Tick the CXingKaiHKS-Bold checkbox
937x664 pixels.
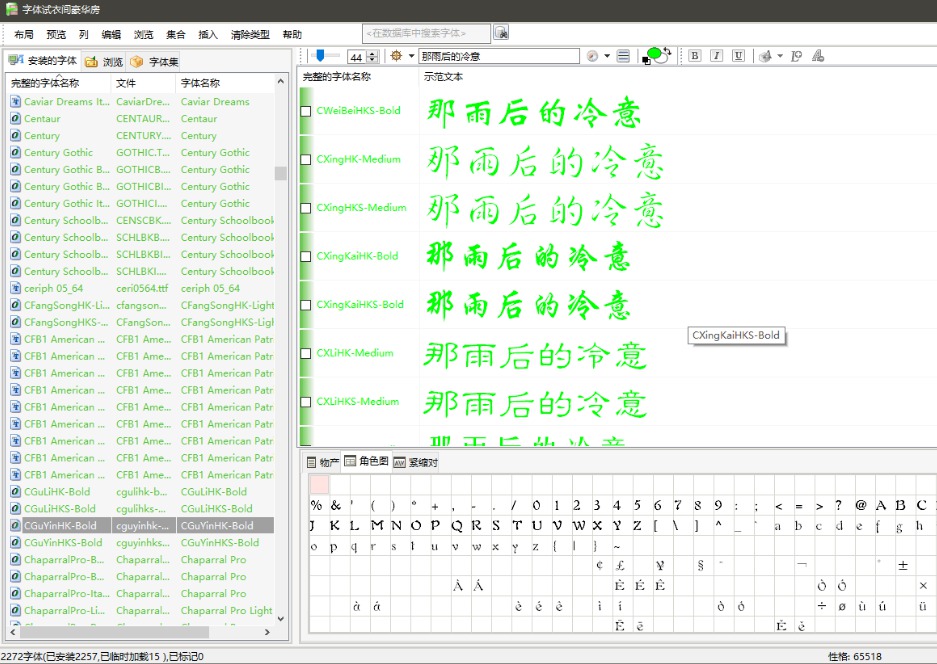(x=305, y=305)
